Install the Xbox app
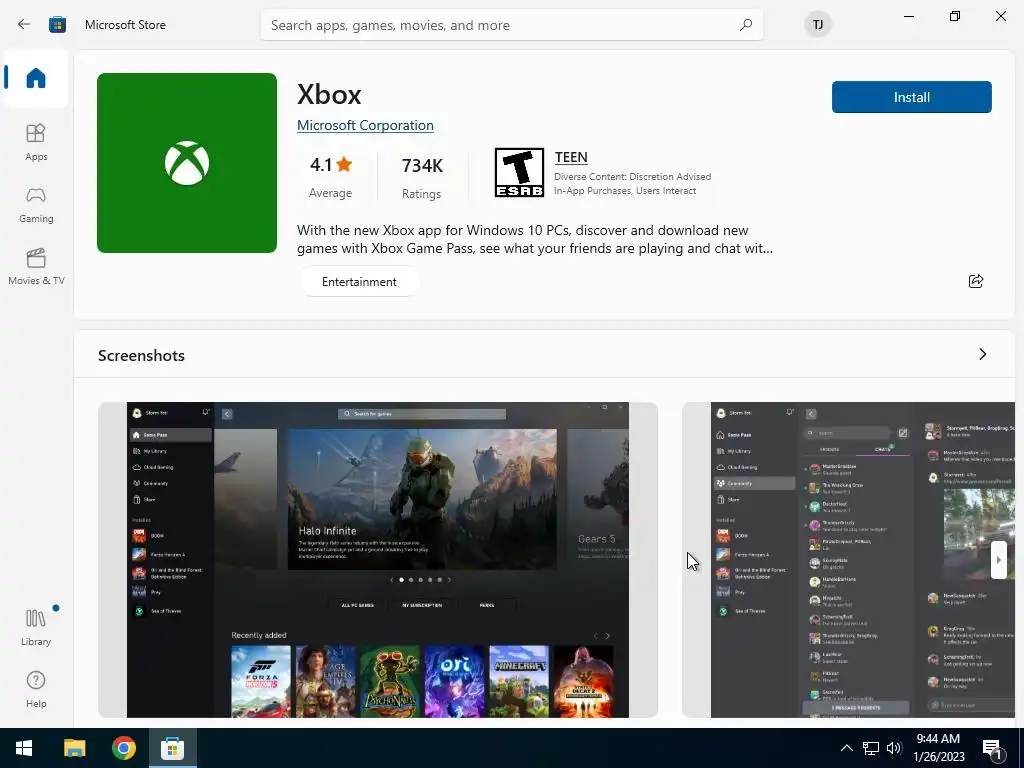 click(x=912, y=97)
